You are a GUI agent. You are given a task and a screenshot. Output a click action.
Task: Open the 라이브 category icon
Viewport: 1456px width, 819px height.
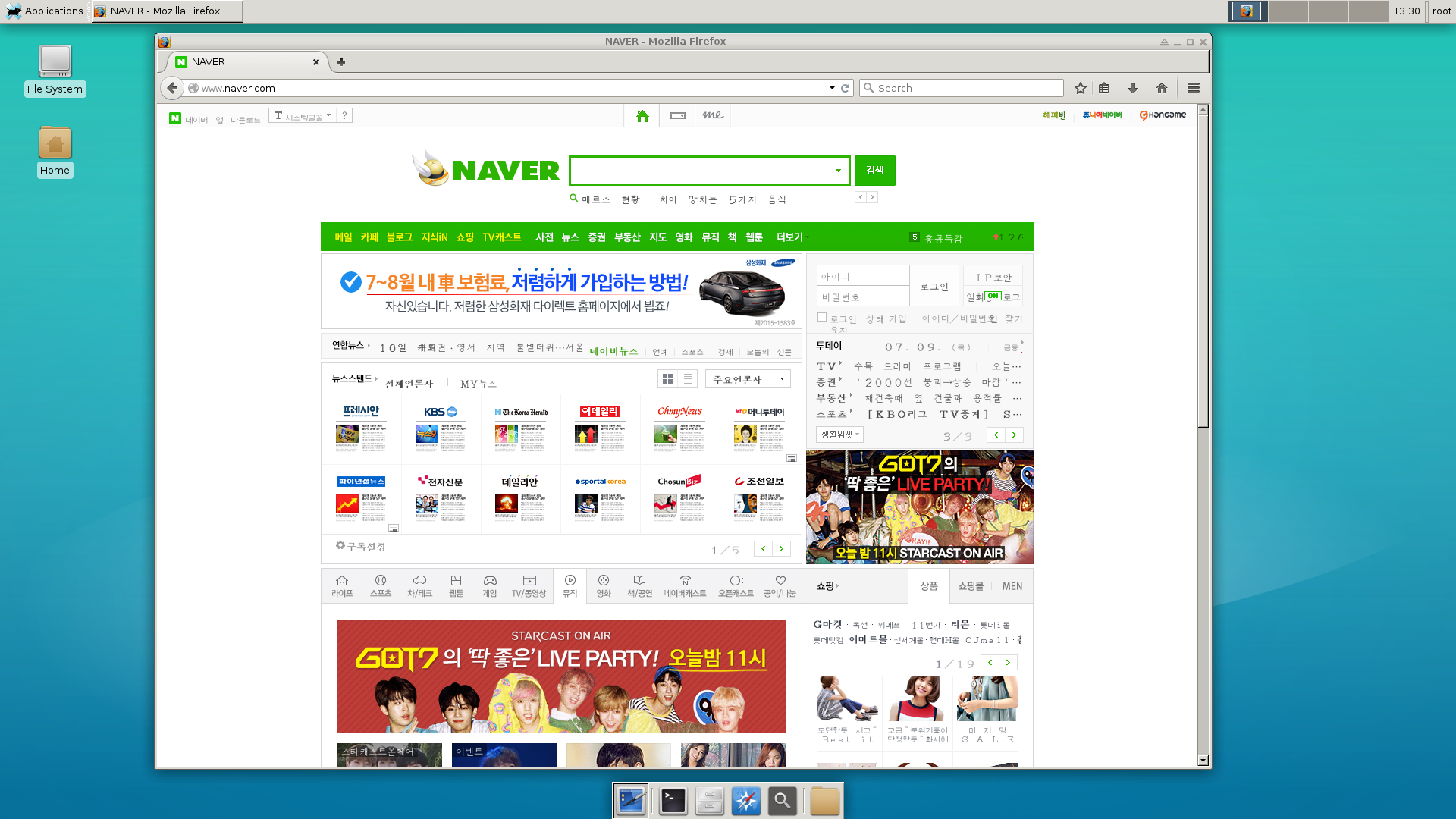tap(342, 586)
